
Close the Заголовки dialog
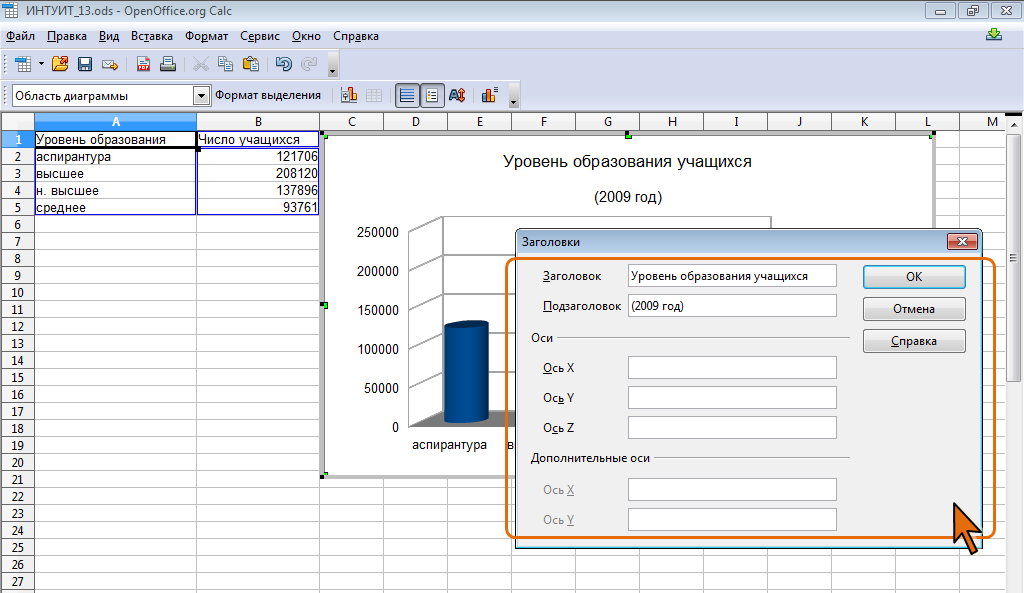coord(962,242)
